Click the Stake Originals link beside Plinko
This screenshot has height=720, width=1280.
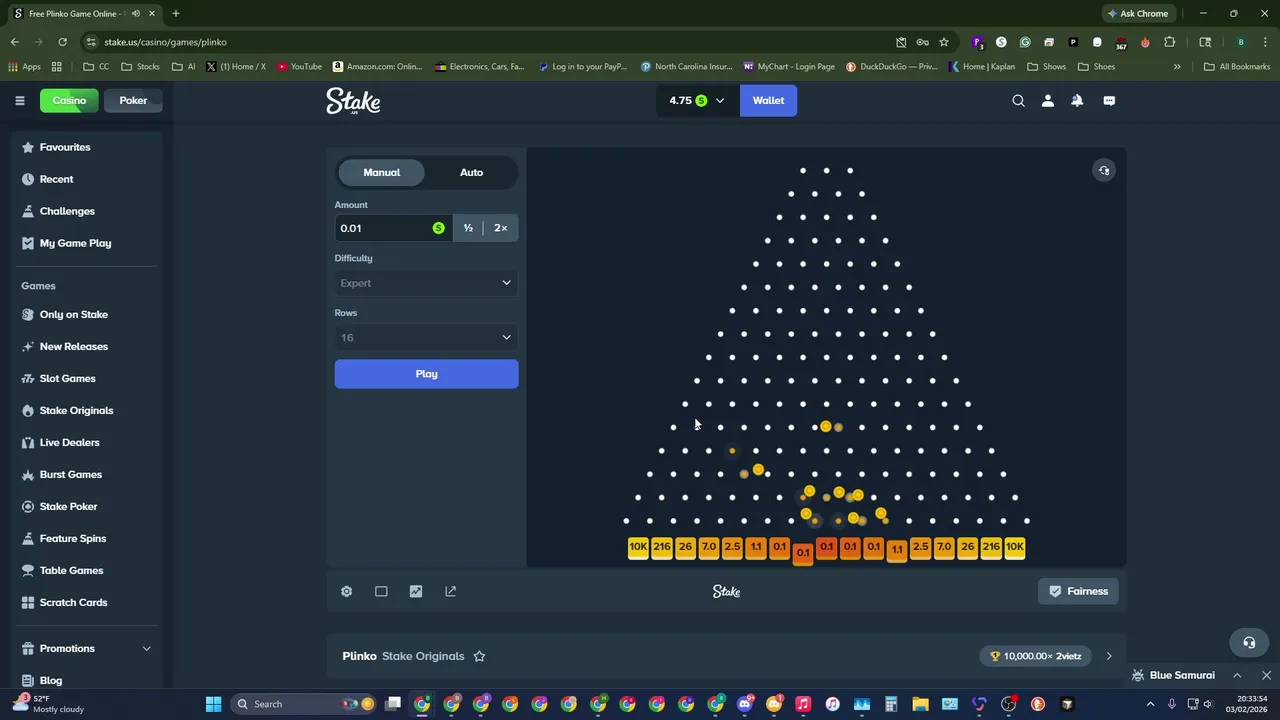point(423,656)
